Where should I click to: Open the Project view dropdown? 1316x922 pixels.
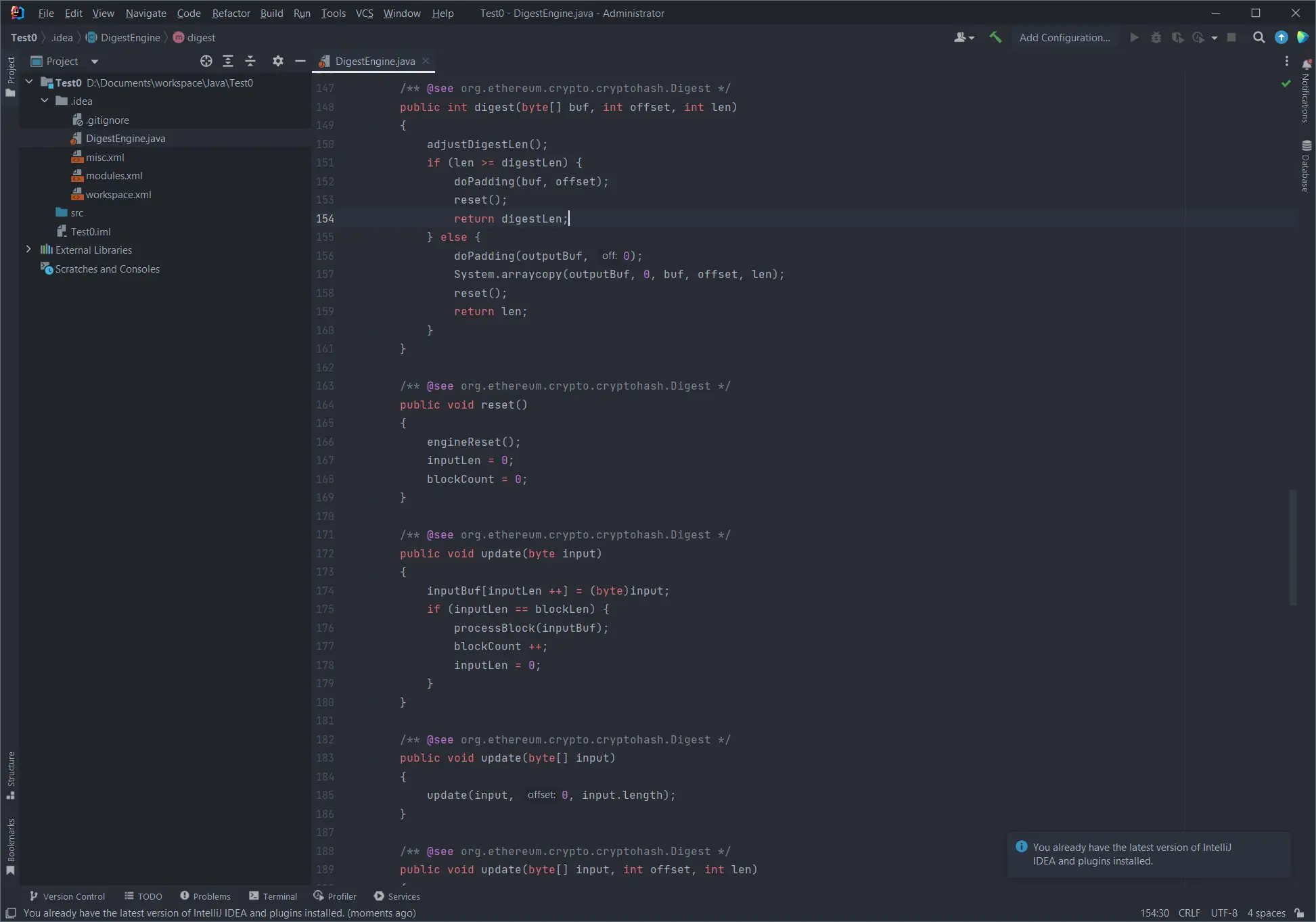(95, 61)
